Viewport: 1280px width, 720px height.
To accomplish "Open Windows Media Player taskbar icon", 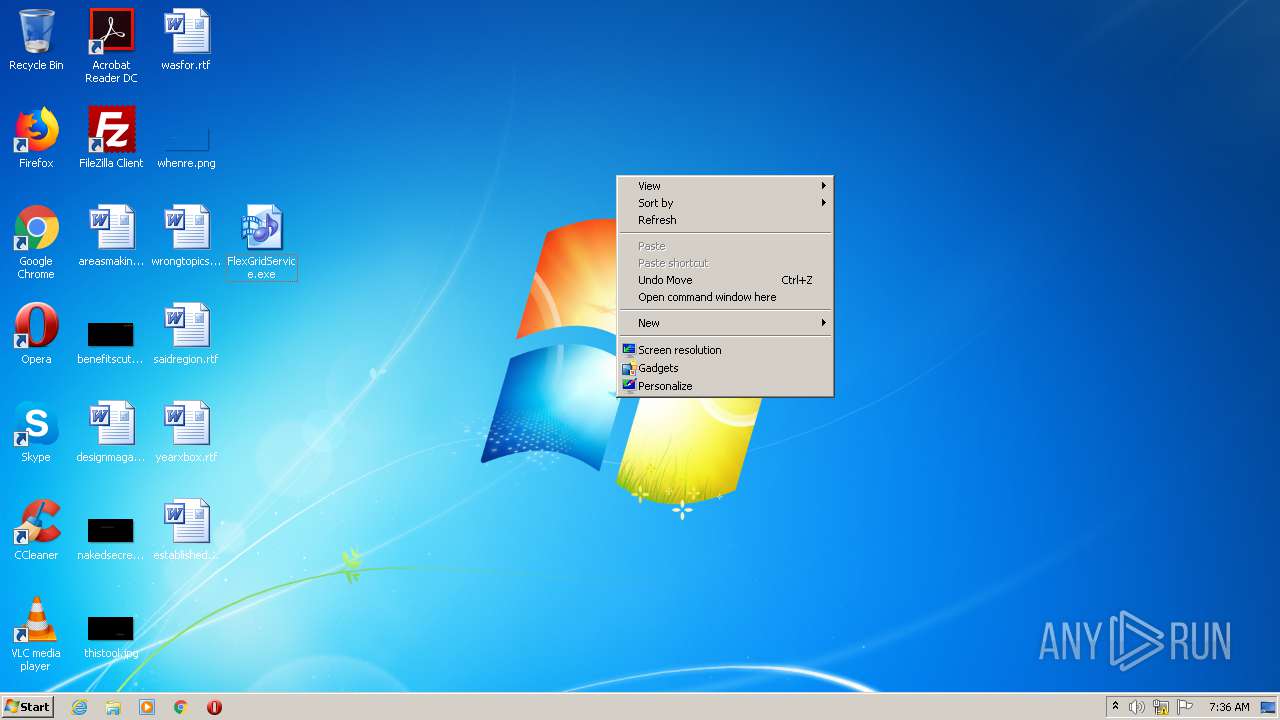I will tap(147, 707).
